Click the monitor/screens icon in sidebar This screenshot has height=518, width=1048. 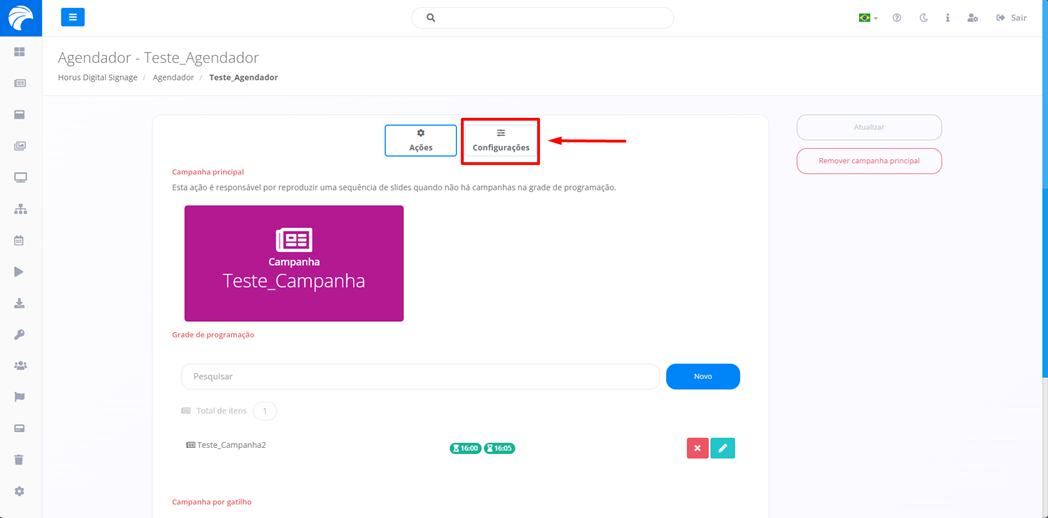click(x=19, y=177)
